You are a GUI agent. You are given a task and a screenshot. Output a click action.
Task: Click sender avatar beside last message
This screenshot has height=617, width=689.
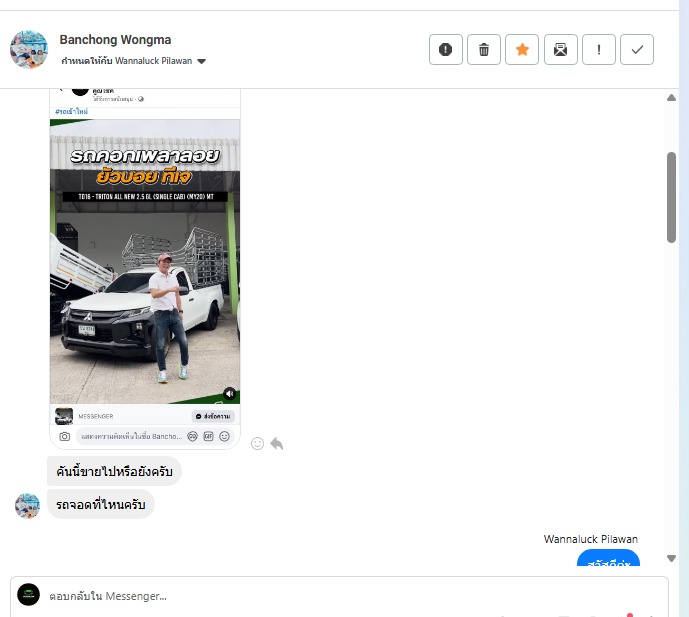point(27,505)
